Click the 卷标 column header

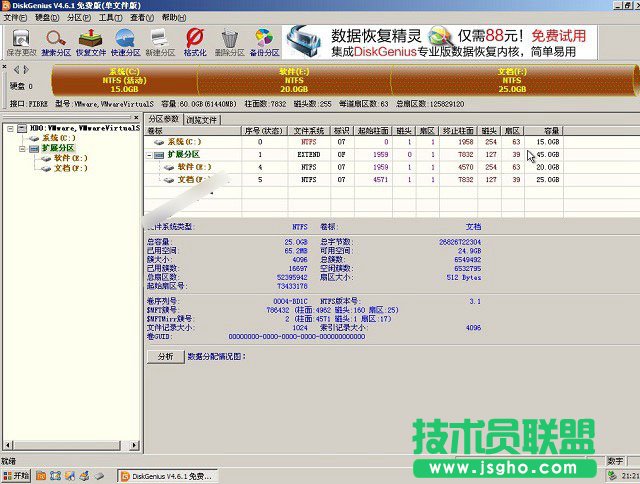click(x=193, y=131)
